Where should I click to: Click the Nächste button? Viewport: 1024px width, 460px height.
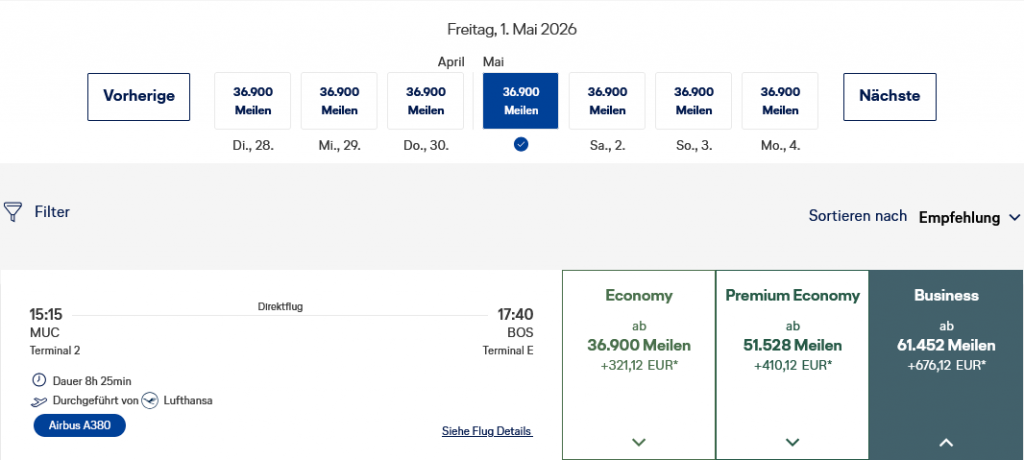coord(889,97)
